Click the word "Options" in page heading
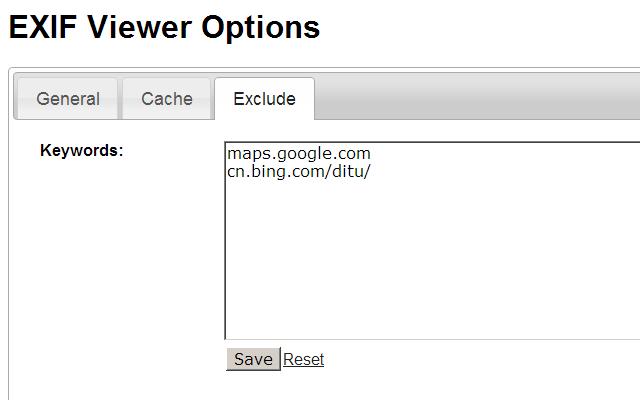Screen dimensions: 640x400 pyautogui.click(x=262, y=27)
